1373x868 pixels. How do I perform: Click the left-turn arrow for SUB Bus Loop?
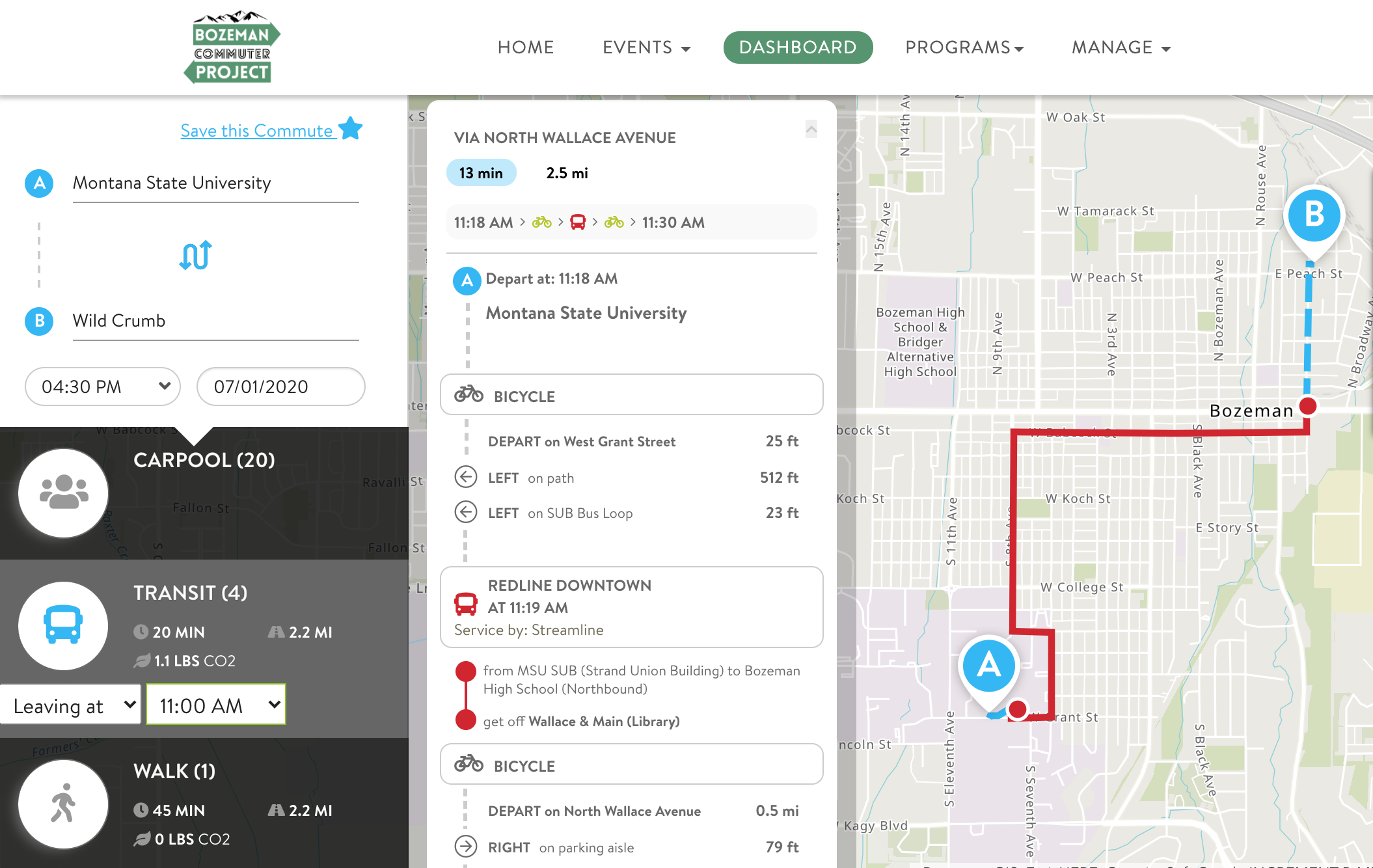(x=465, y=512)
